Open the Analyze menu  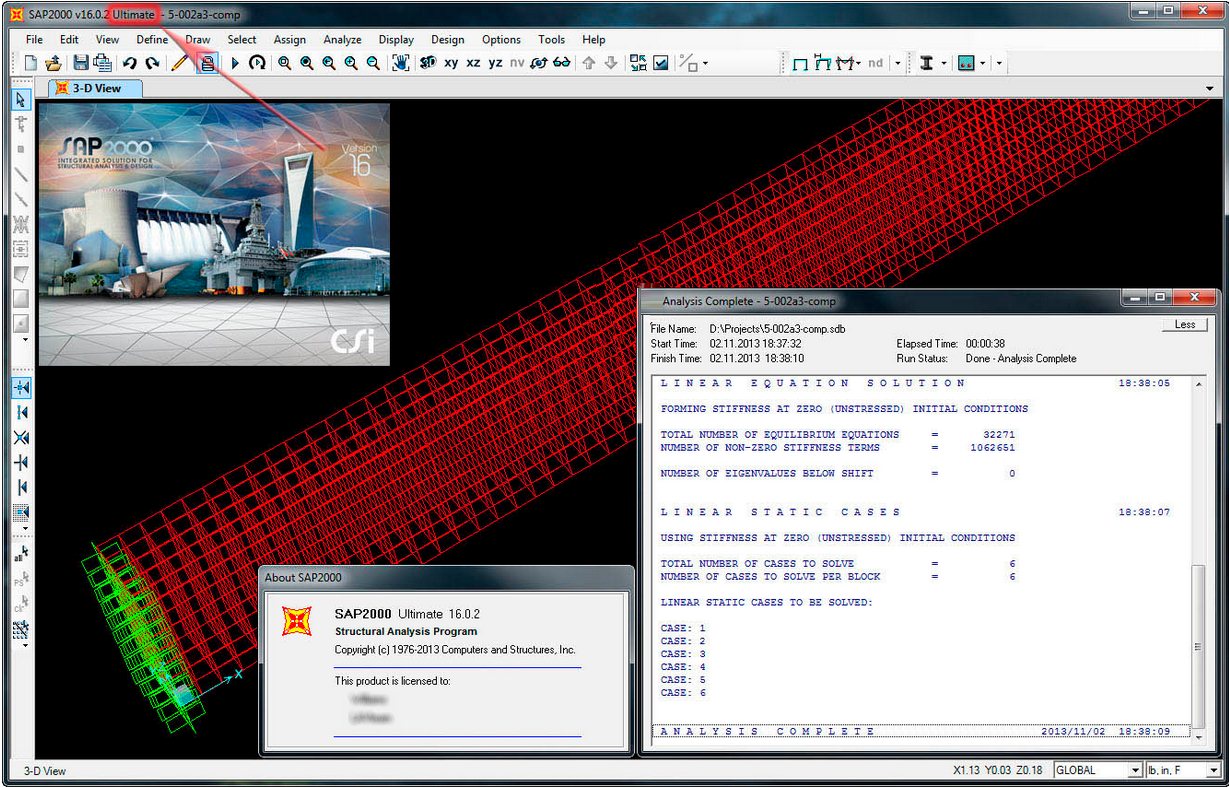click(x=342, y=39)
